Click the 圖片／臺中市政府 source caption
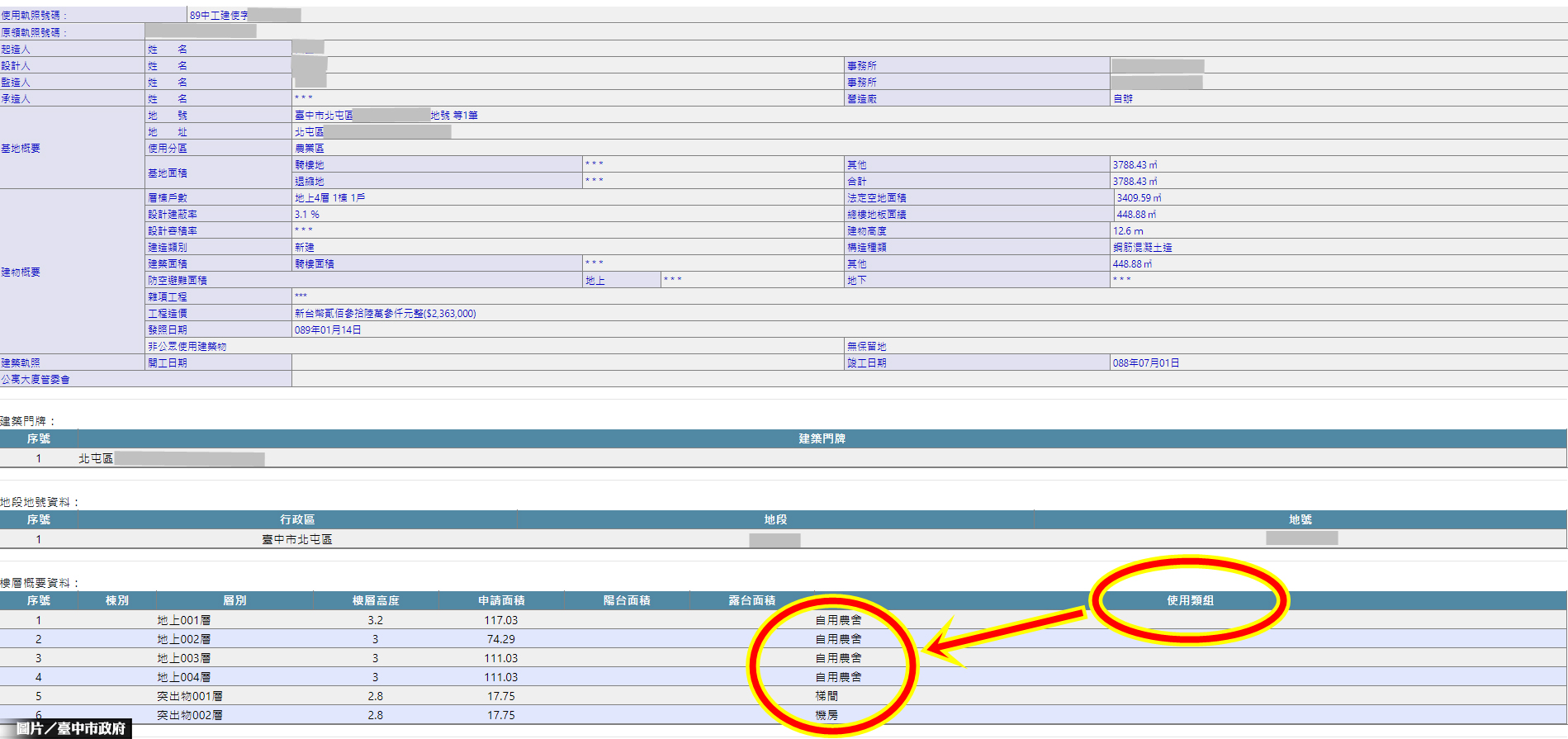The height and width of the screenshot is (739, 1568). [70, 728]
